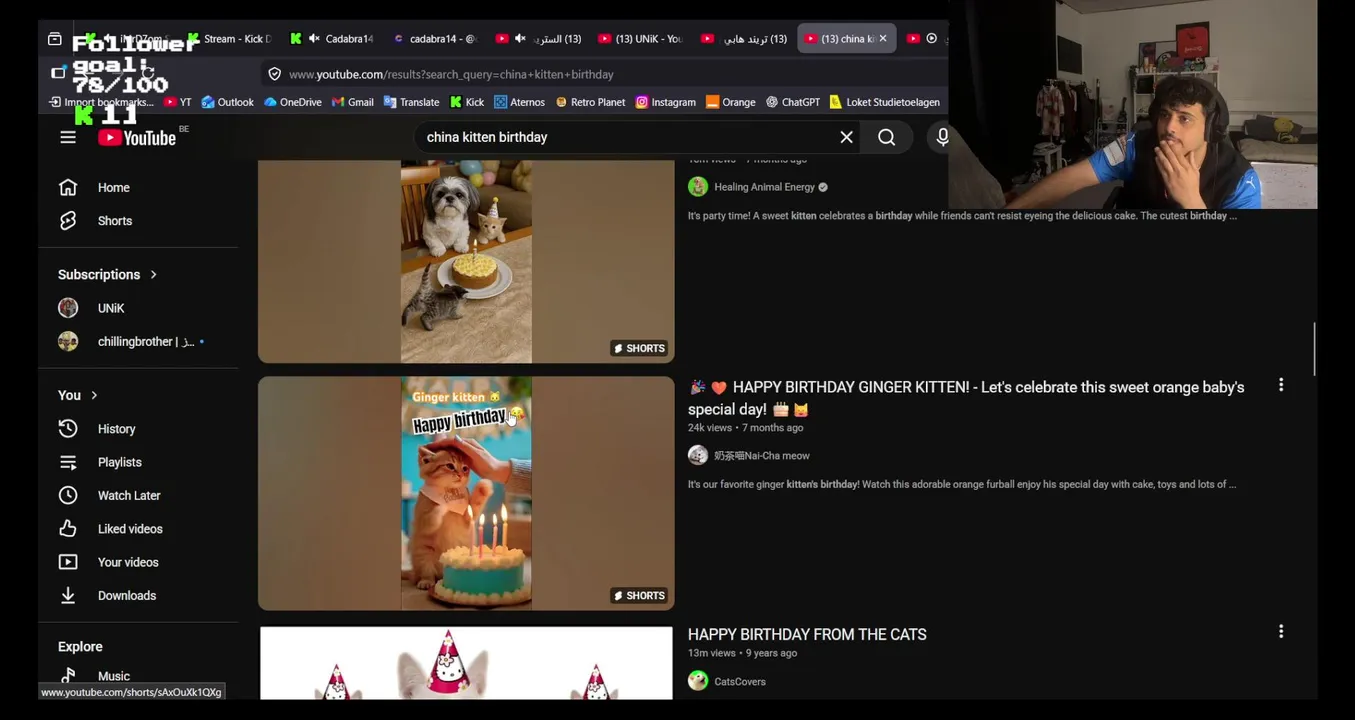The height and width of the screenshot is (720, 1355).
Task: Switch to the (13) UNiK YouTube tab
Action: (641, 39)
